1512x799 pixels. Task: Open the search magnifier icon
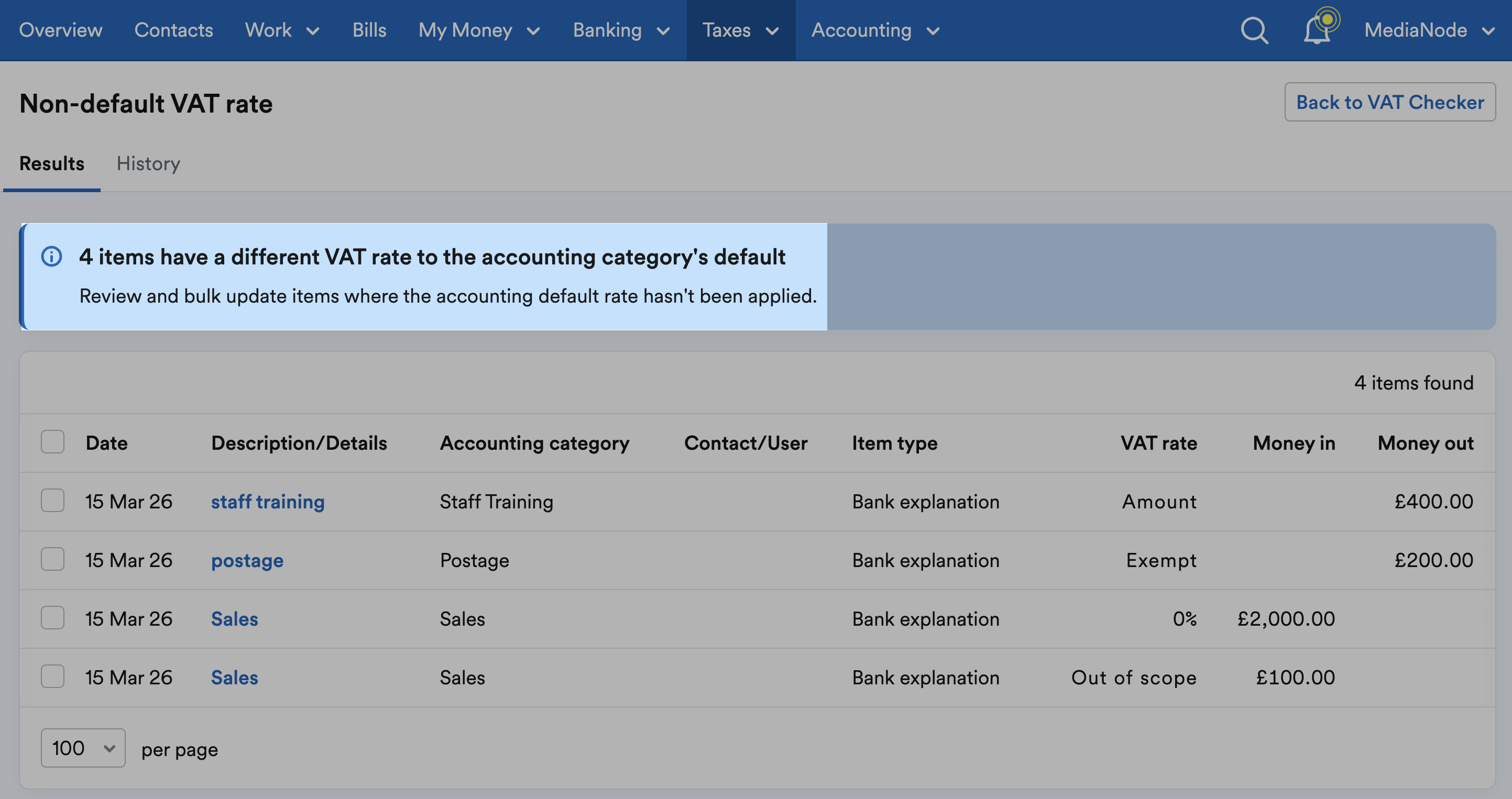tap(1254, 30)
